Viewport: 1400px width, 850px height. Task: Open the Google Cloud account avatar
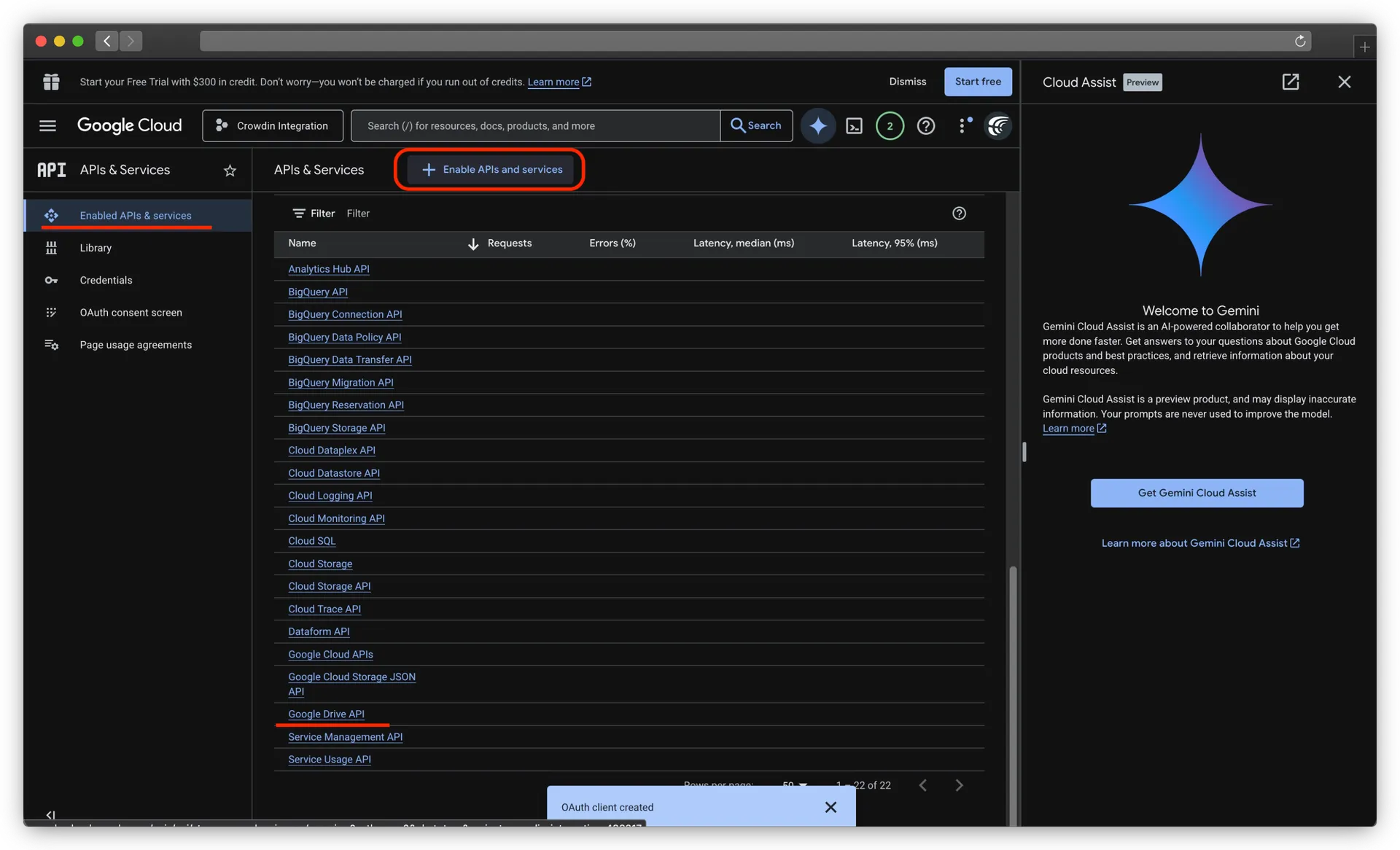(998, 125)
